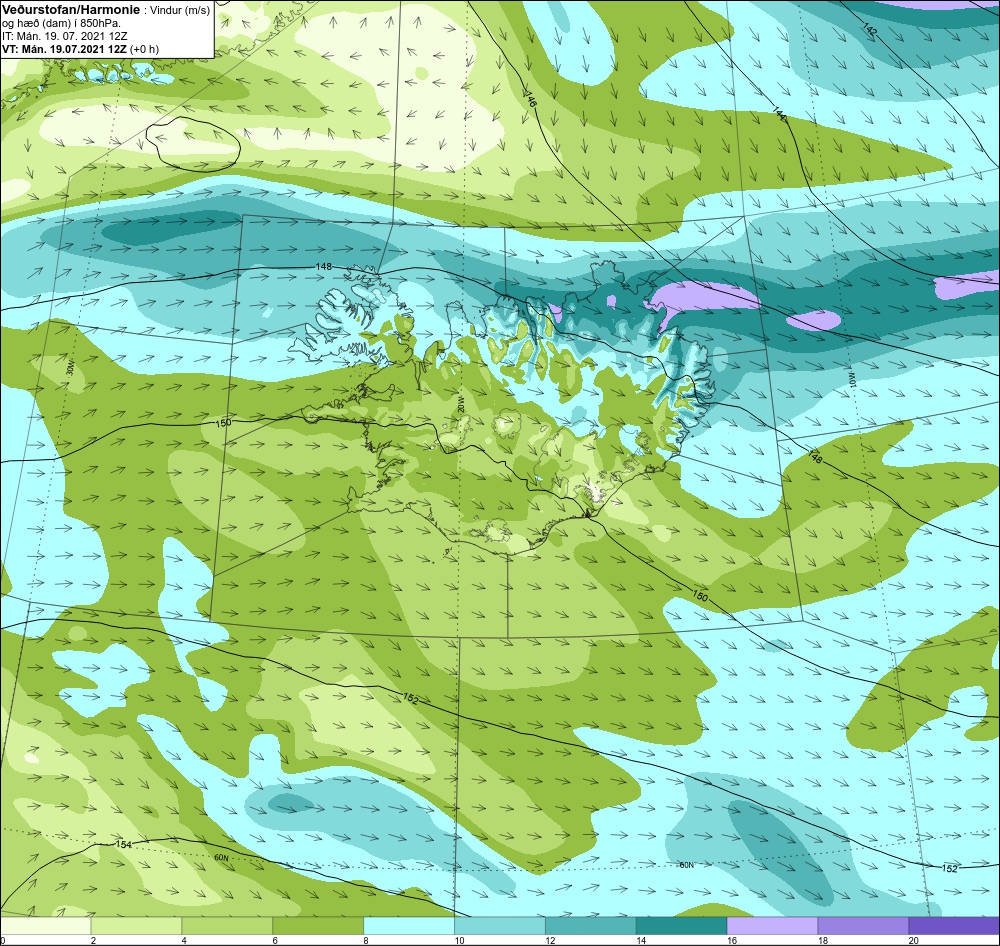Viewport: 1000px width, 946px height.
Task: Click the "142" contour height label
Action: point(869,29)
